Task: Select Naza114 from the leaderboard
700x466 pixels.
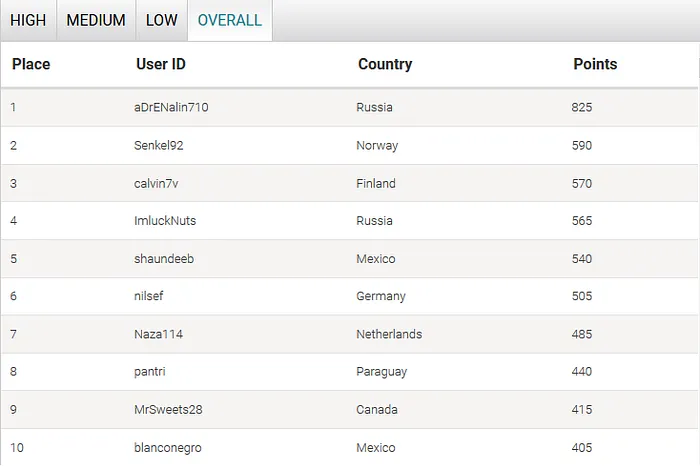Action: (158, 334)
